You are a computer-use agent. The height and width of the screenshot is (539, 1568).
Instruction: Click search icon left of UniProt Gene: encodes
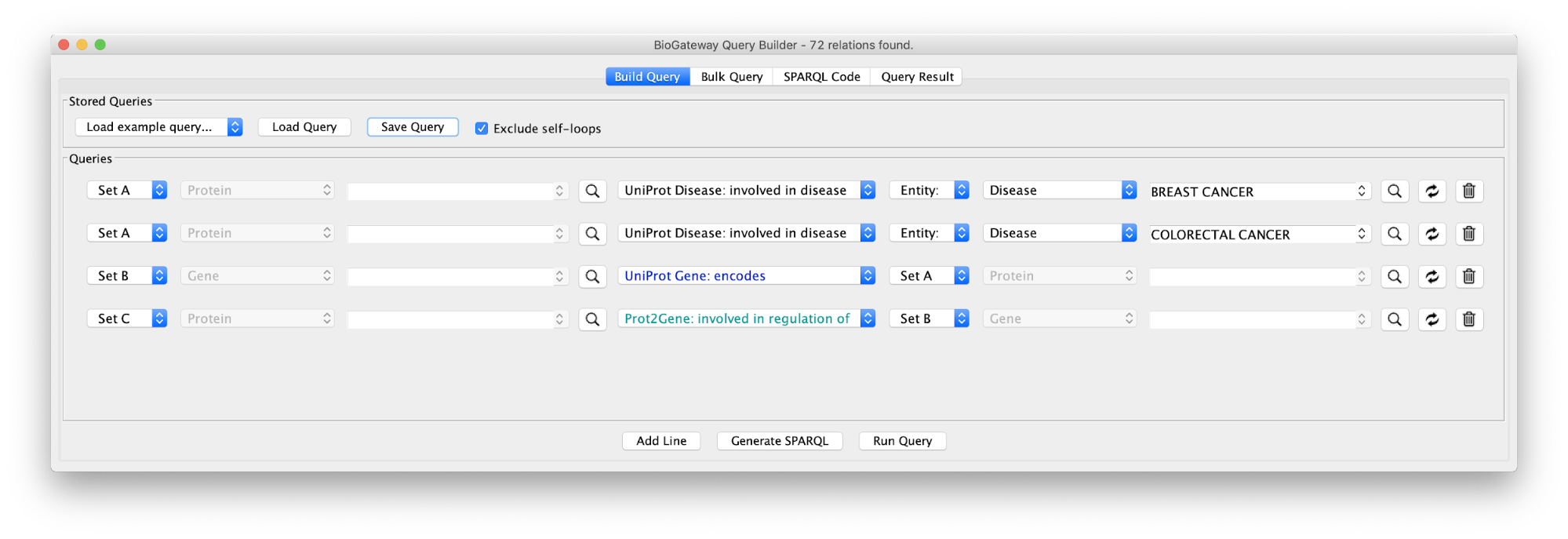click(x=592, y=276)
